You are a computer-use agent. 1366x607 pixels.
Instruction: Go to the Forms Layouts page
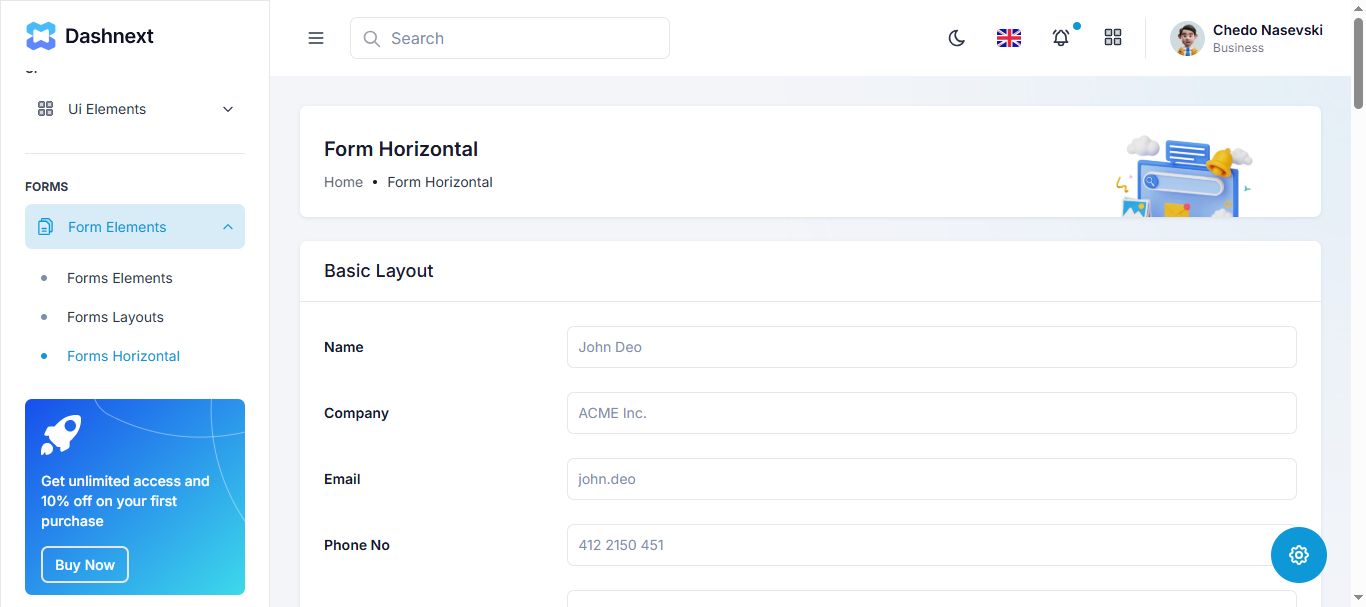(115, 317)
